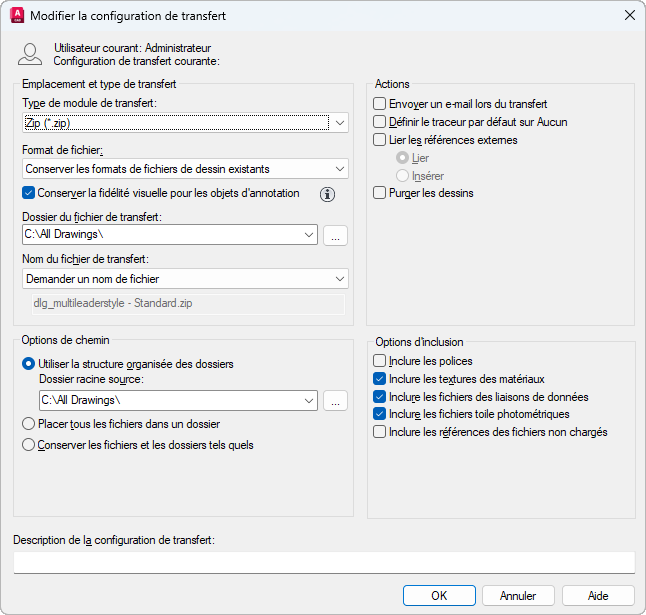Click the transfer configuration description field

click(x=324, y=562)
